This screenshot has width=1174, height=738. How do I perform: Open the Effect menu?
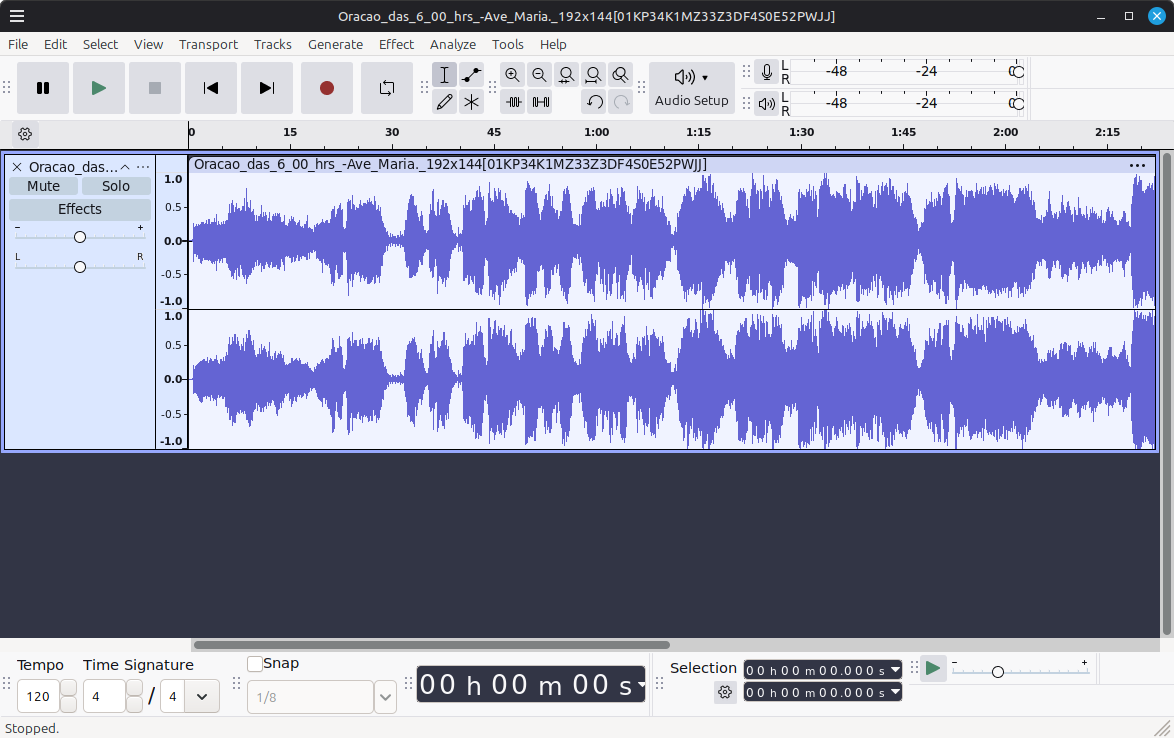(396, 44)
